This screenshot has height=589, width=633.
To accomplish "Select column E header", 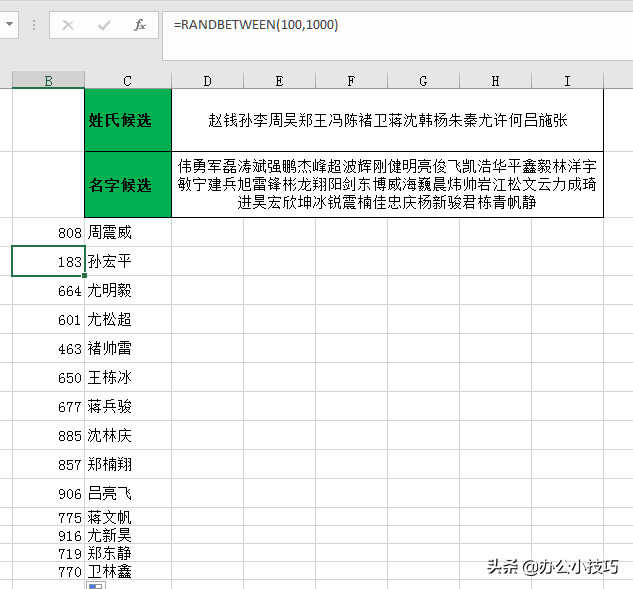I will 279,81.
